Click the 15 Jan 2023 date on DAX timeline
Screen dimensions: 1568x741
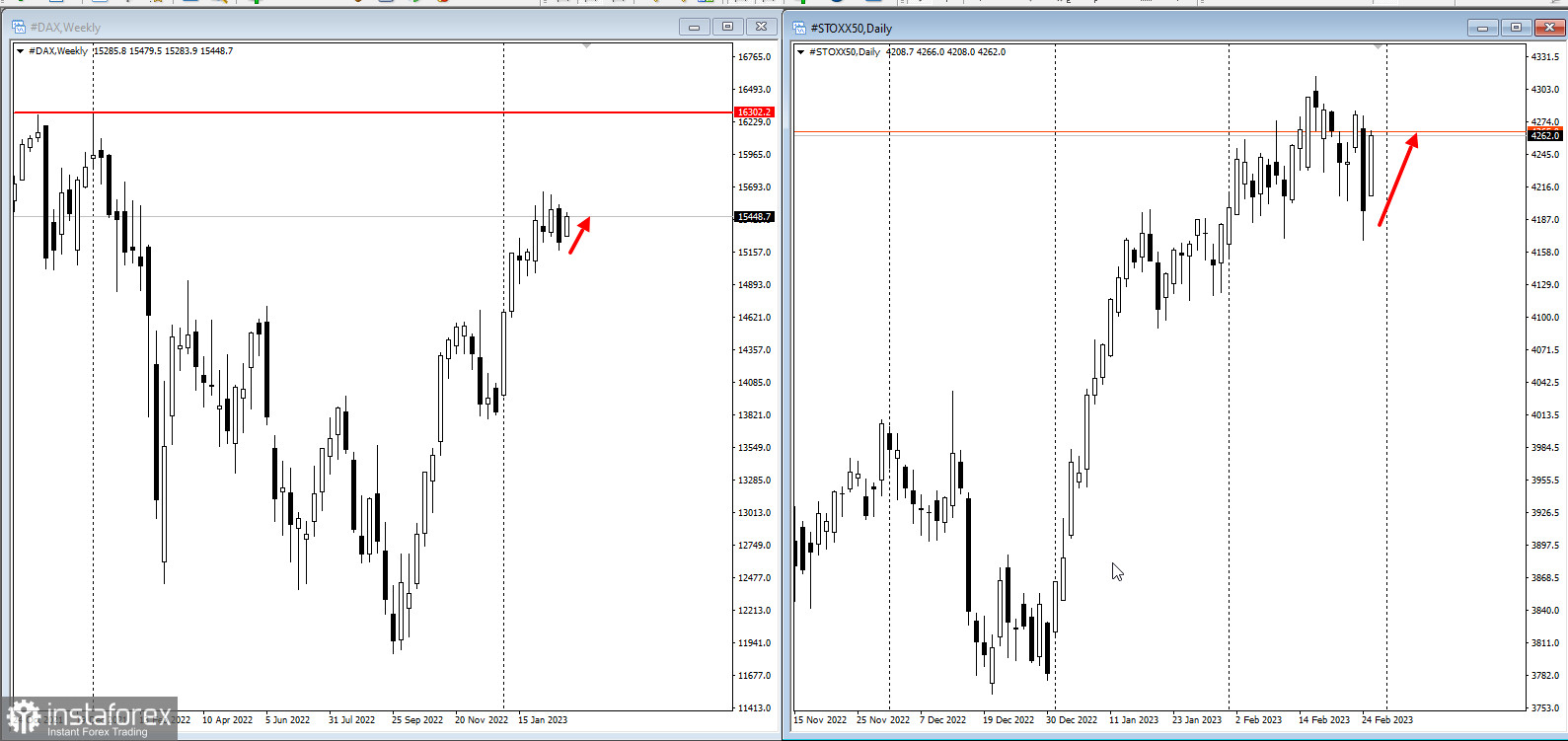coord(543,720)
